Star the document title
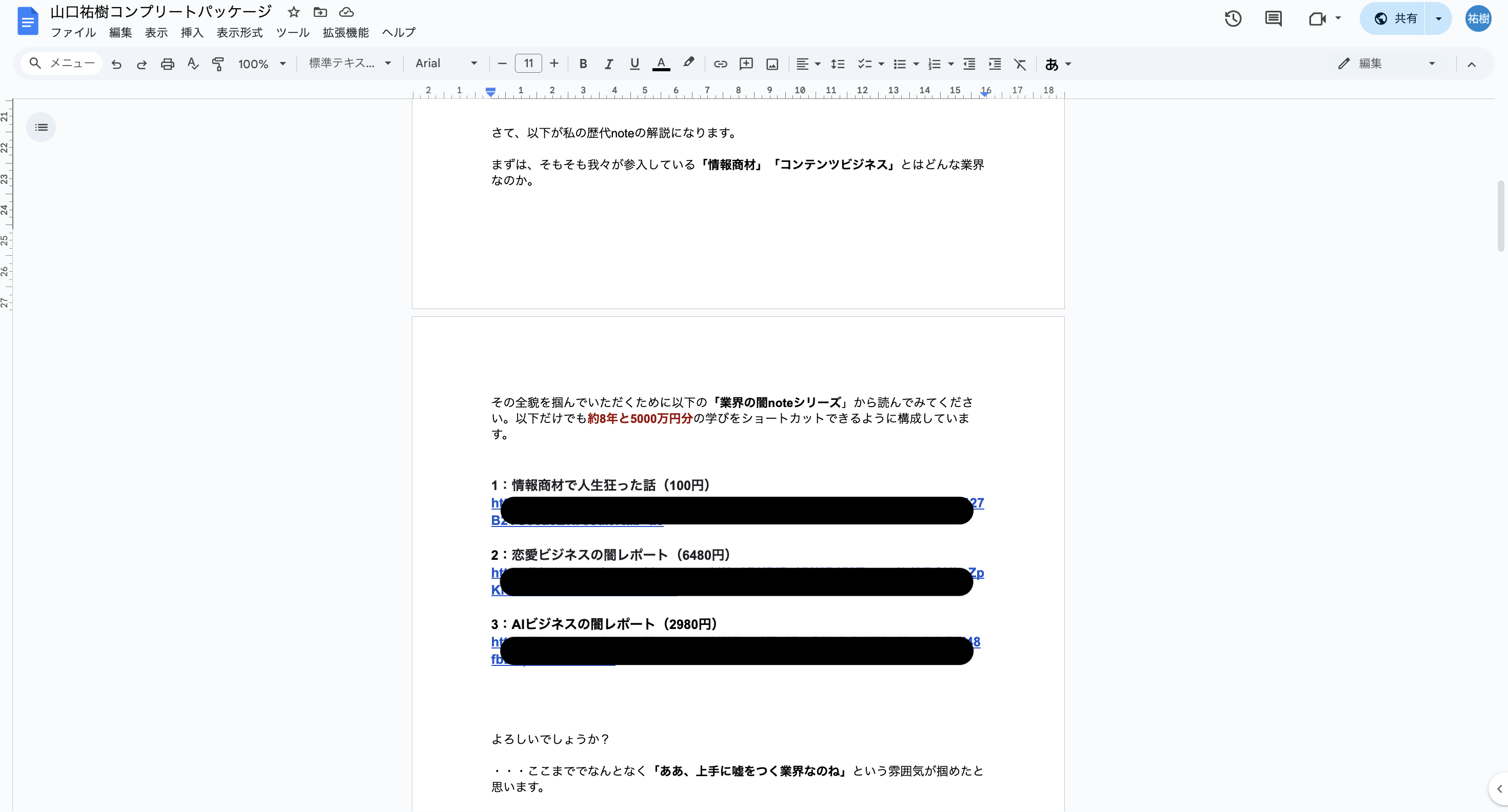Image resolution: width=1508 pixels, height=812 pixels. point(294,12)
